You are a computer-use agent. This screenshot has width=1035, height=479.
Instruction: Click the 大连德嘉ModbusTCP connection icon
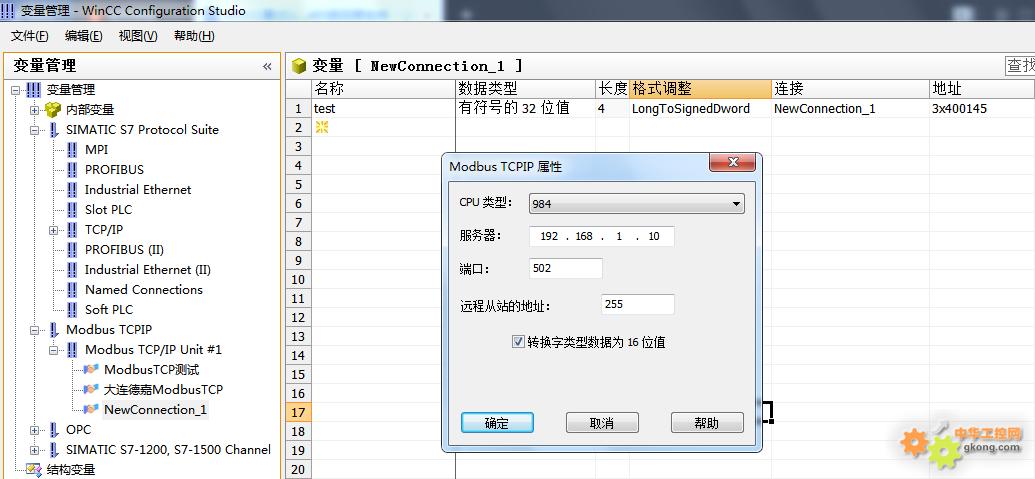[x=91, y=389]
